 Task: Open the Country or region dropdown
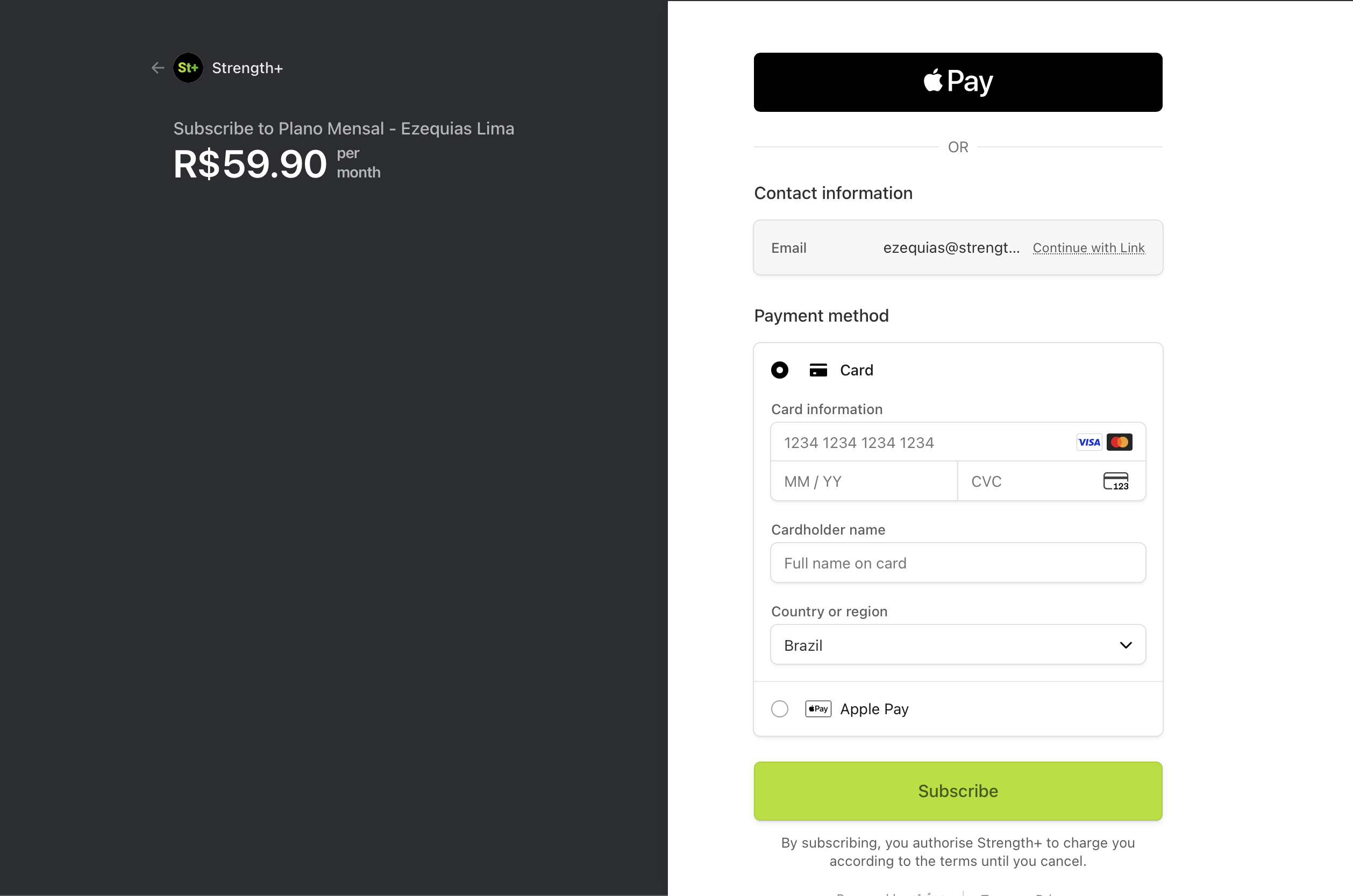(x=957, y=644)
